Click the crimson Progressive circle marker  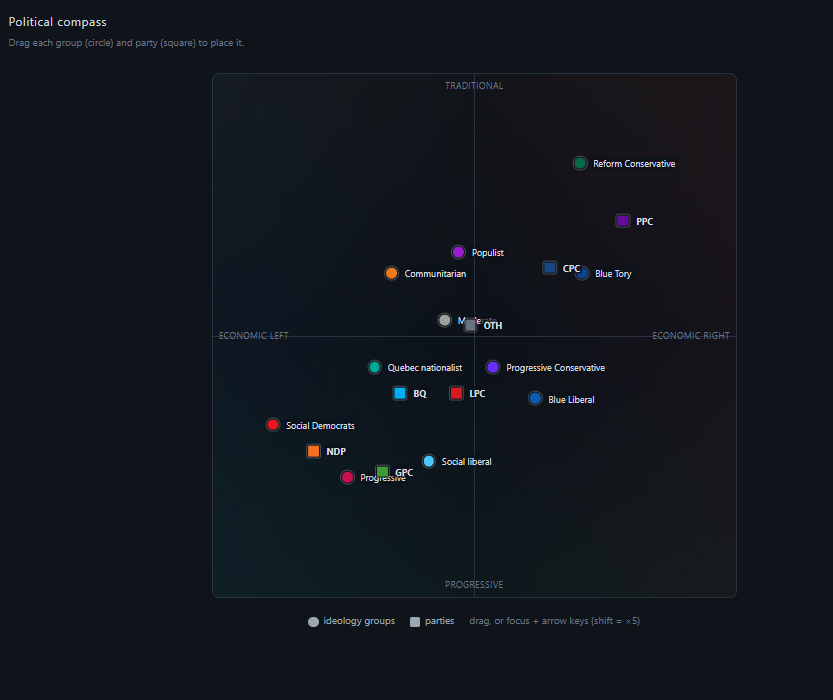347,477
